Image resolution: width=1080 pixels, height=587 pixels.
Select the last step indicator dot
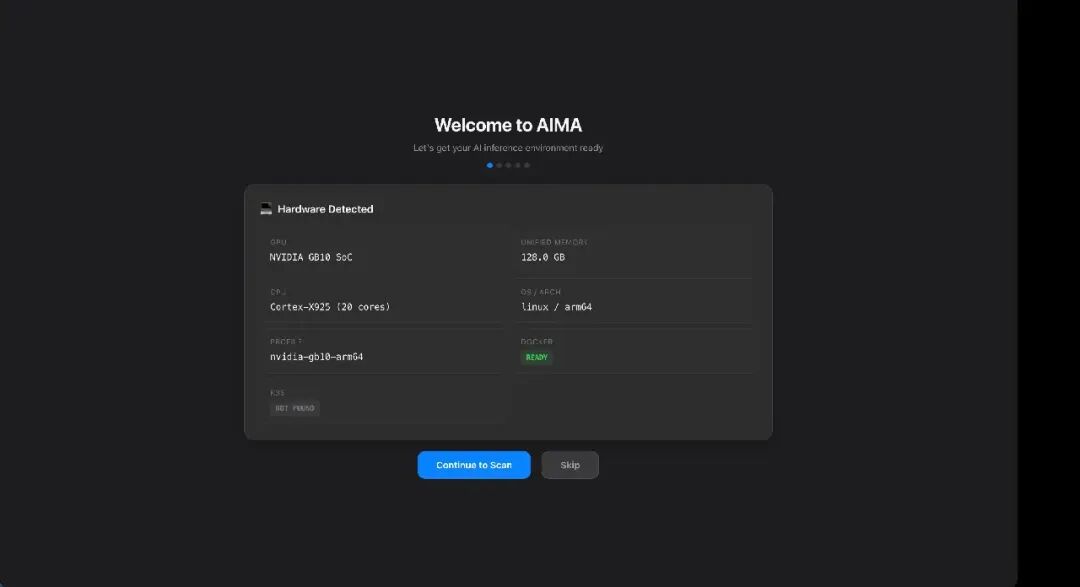click(527, 165)
